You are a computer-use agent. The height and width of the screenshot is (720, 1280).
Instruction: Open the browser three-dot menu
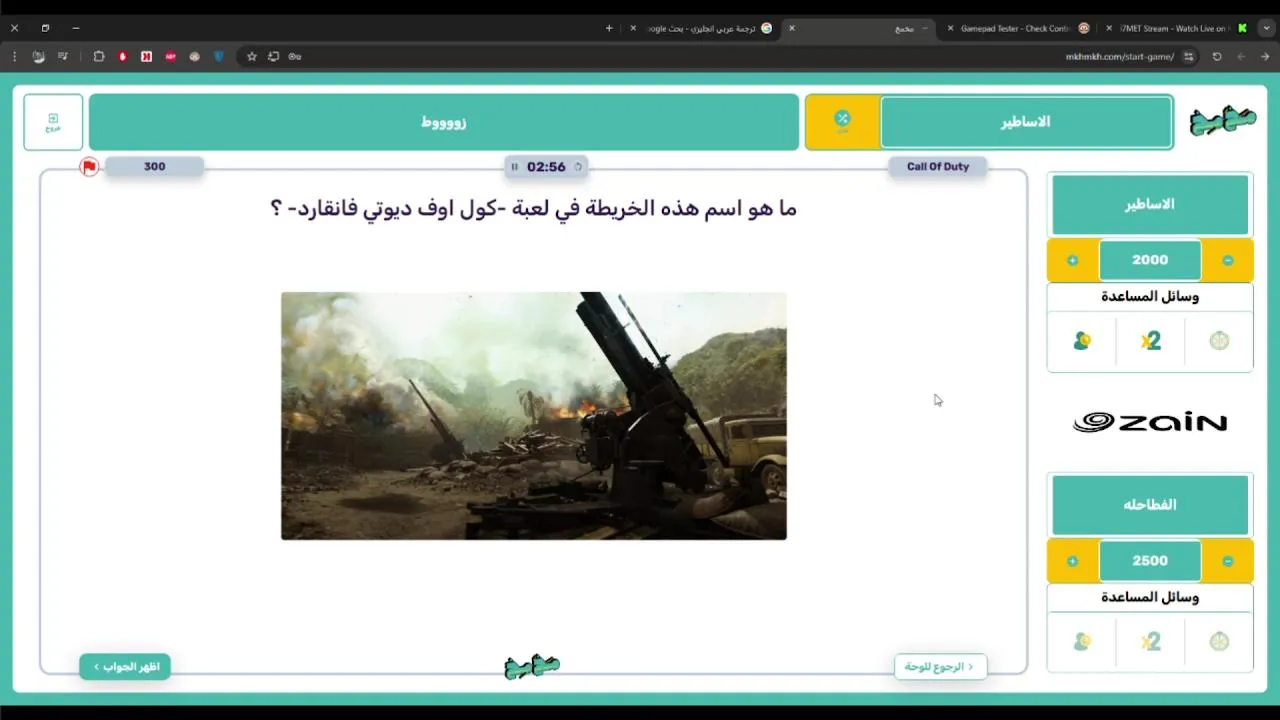[14, 57]
